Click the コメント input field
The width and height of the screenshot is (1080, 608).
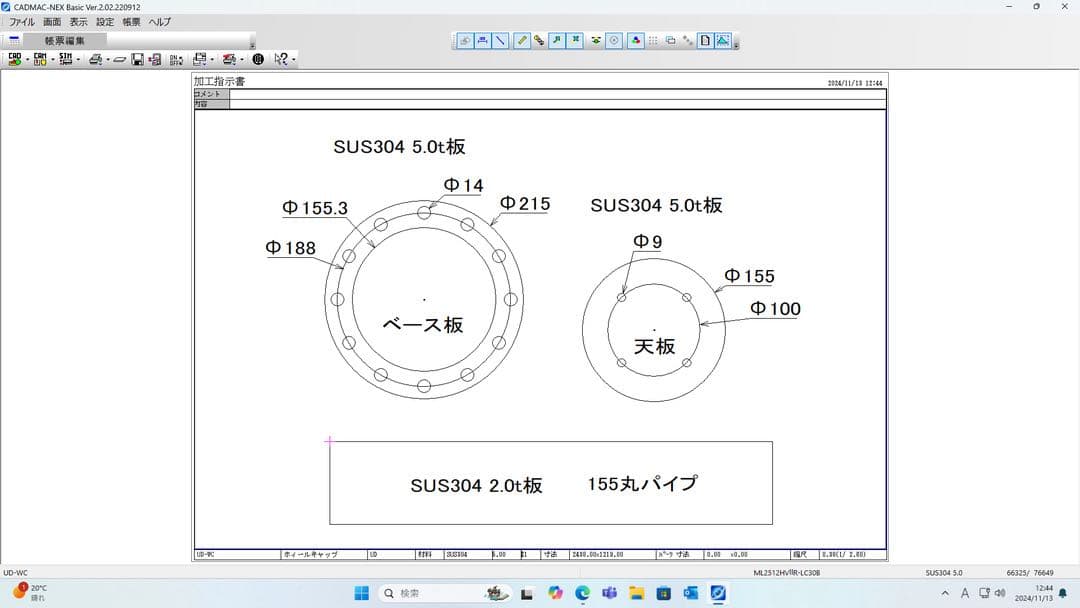(557, 94)
